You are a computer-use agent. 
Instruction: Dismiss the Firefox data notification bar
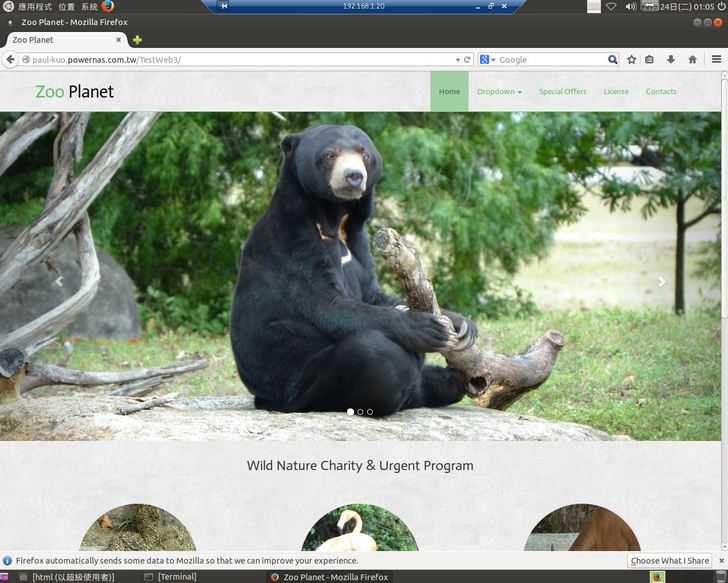(722, 561)
